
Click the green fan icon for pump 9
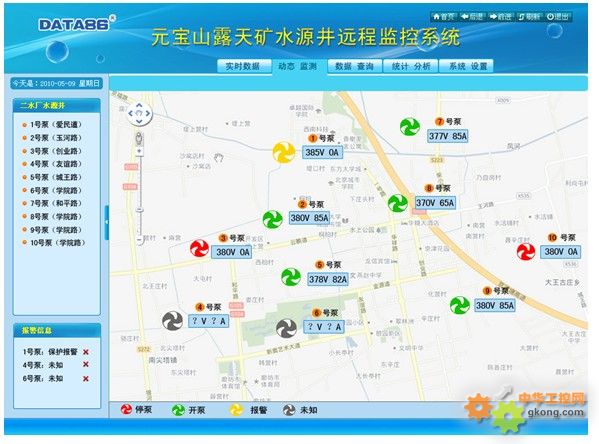[x=460, y=305]
